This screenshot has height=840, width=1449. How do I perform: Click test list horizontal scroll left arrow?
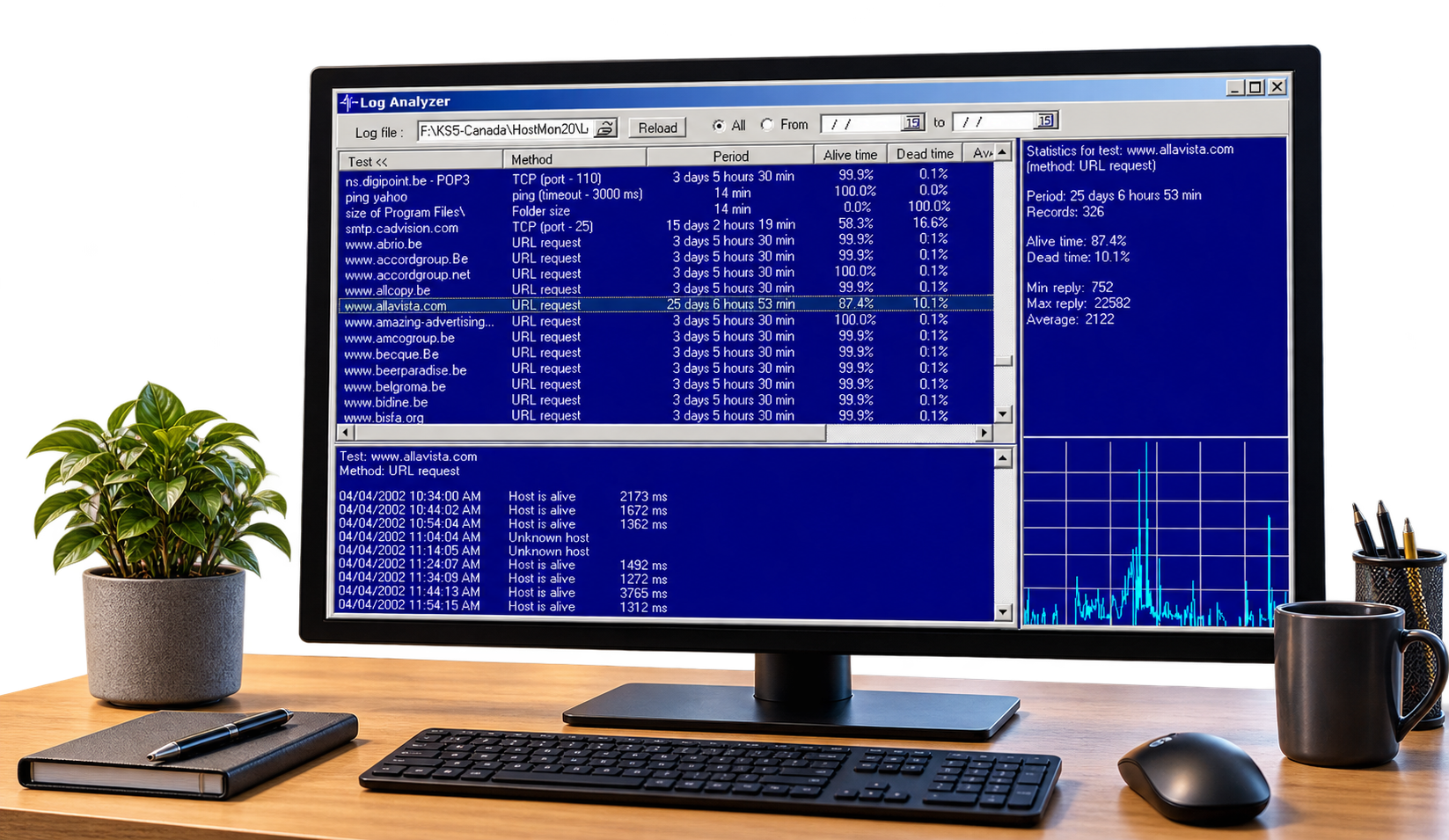click(346, 433)
